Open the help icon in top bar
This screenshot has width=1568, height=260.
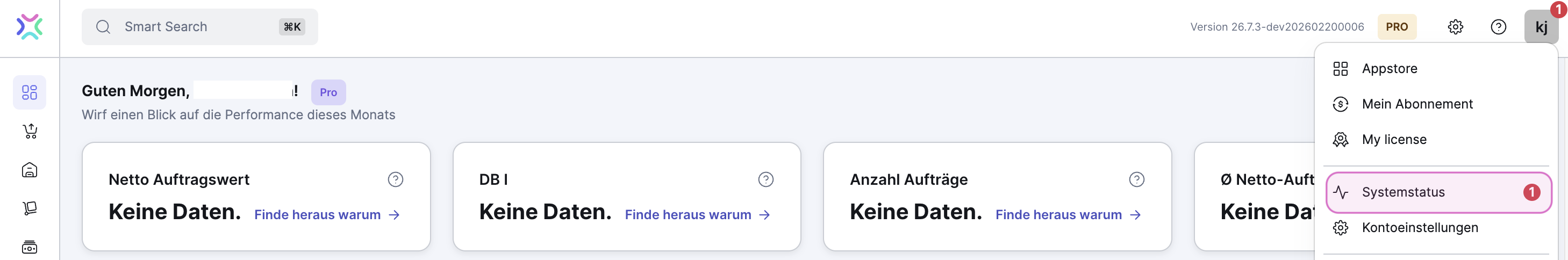(x=1498, y=27)
